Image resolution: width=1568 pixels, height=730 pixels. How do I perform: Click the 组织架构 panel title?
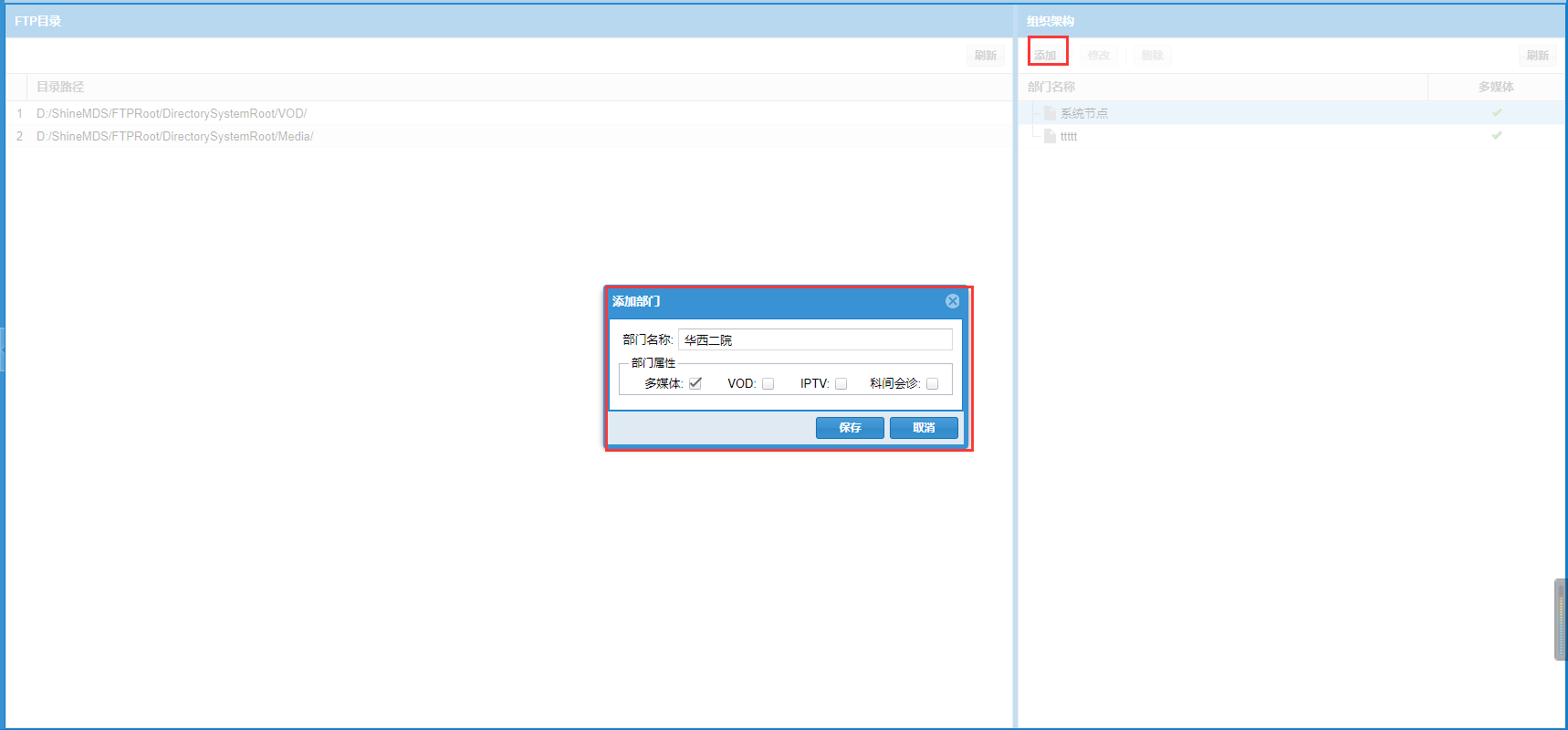tap(1051, 21)
